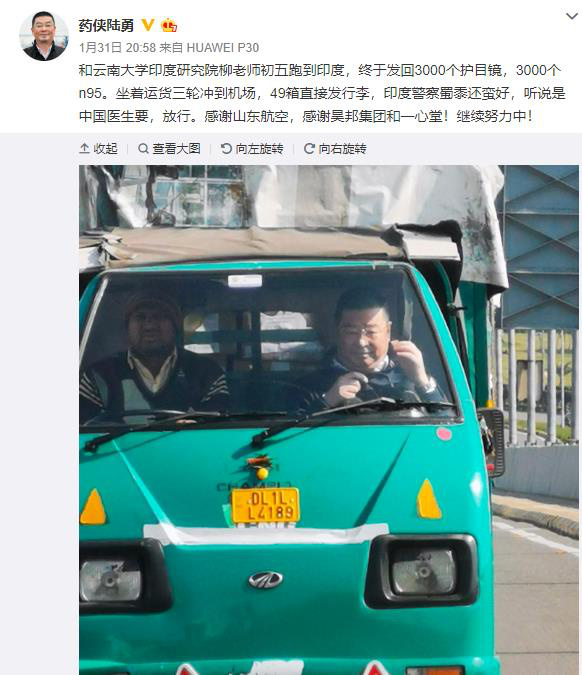Screen dimensions: 582x675
Task: Click the crown membership badge icon
Action: [x=169, y=25]
